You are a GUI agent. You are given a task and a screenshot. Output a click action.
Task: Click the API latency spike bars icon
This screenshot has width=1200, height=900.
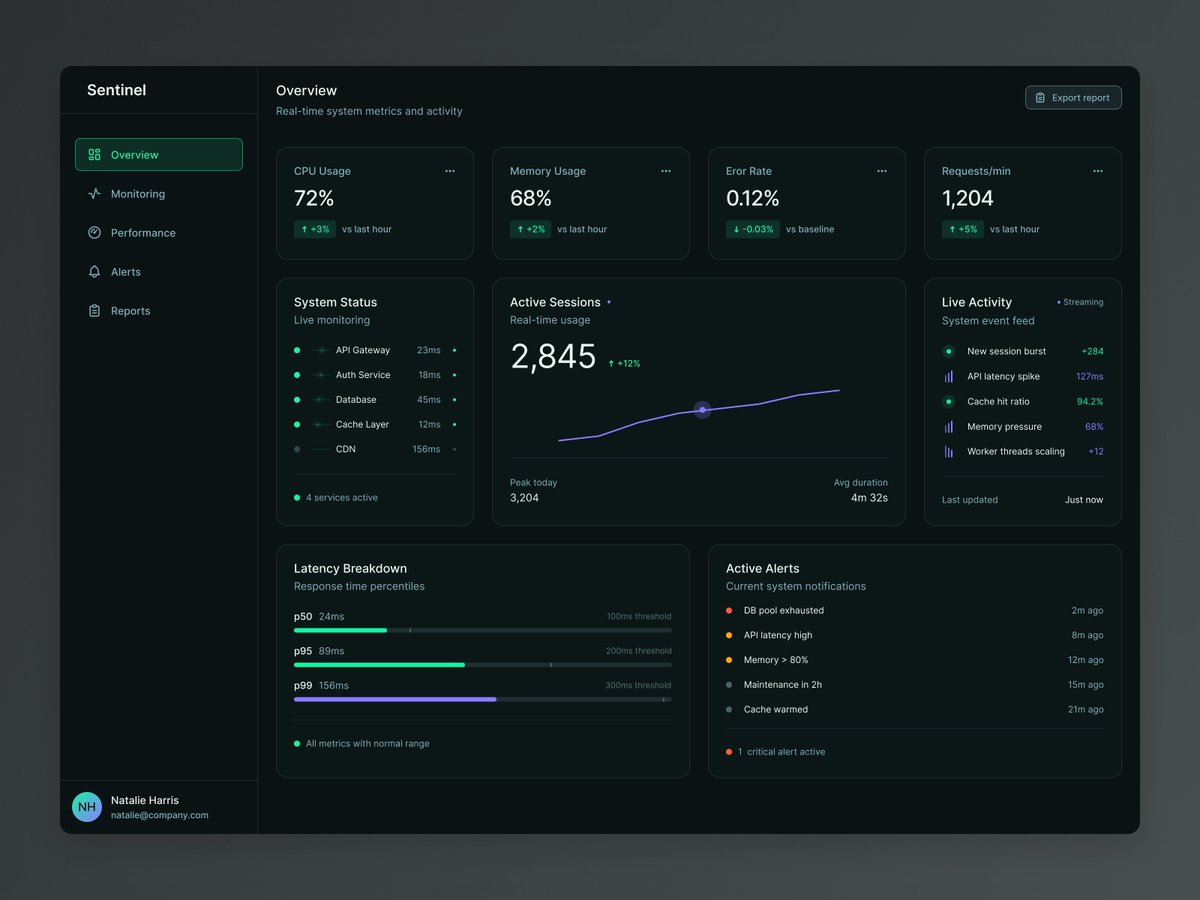pos(948,376)
